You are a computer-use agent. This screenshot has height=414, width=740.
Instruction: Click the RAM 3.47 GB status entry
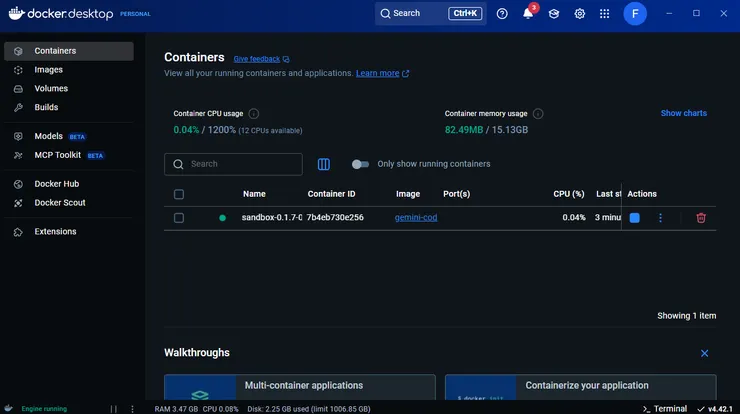click(176, 409)
